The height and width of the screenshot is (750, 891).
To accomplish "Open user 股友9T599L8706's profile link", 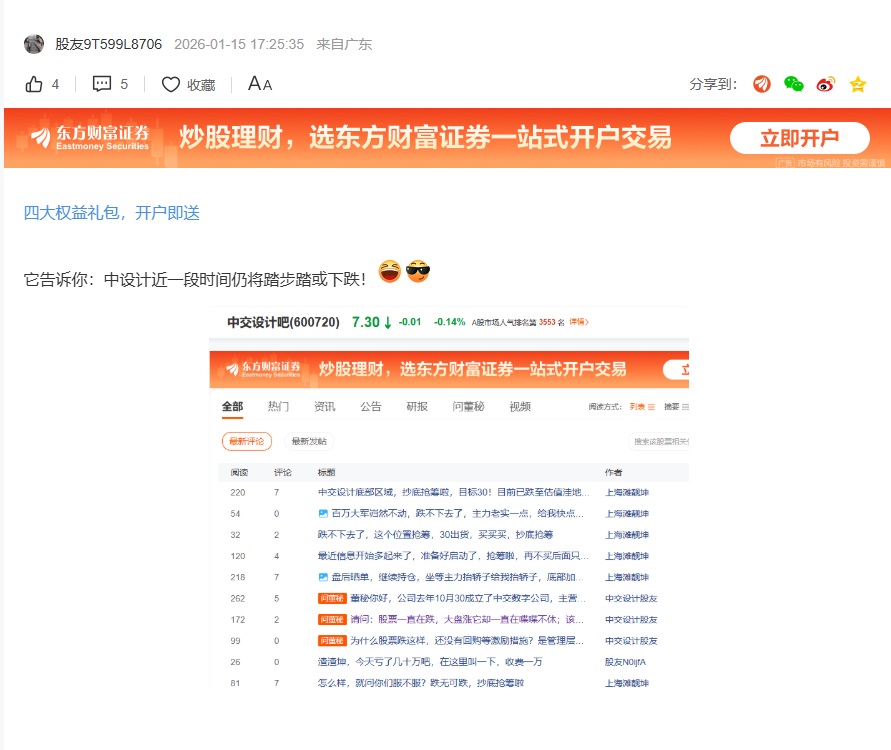I will 109,44.
